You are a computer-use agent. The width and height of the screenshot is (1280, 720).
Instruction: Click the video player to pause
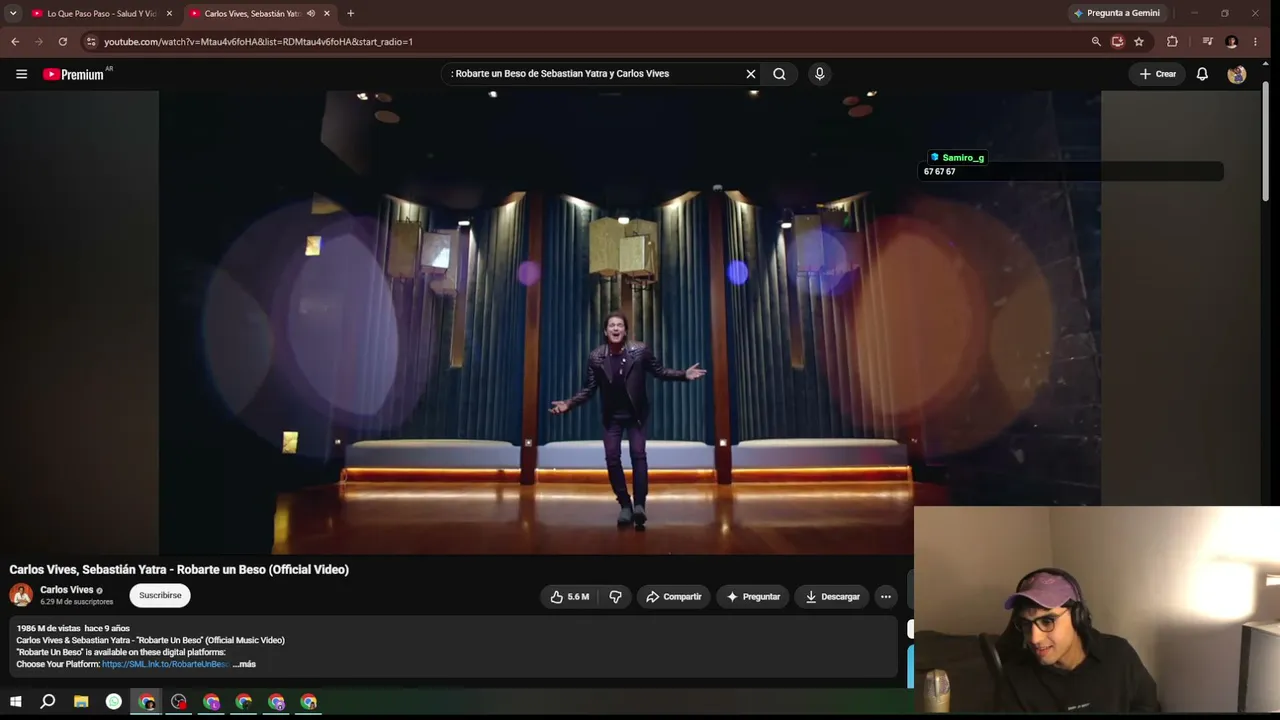tap(630, 322)
